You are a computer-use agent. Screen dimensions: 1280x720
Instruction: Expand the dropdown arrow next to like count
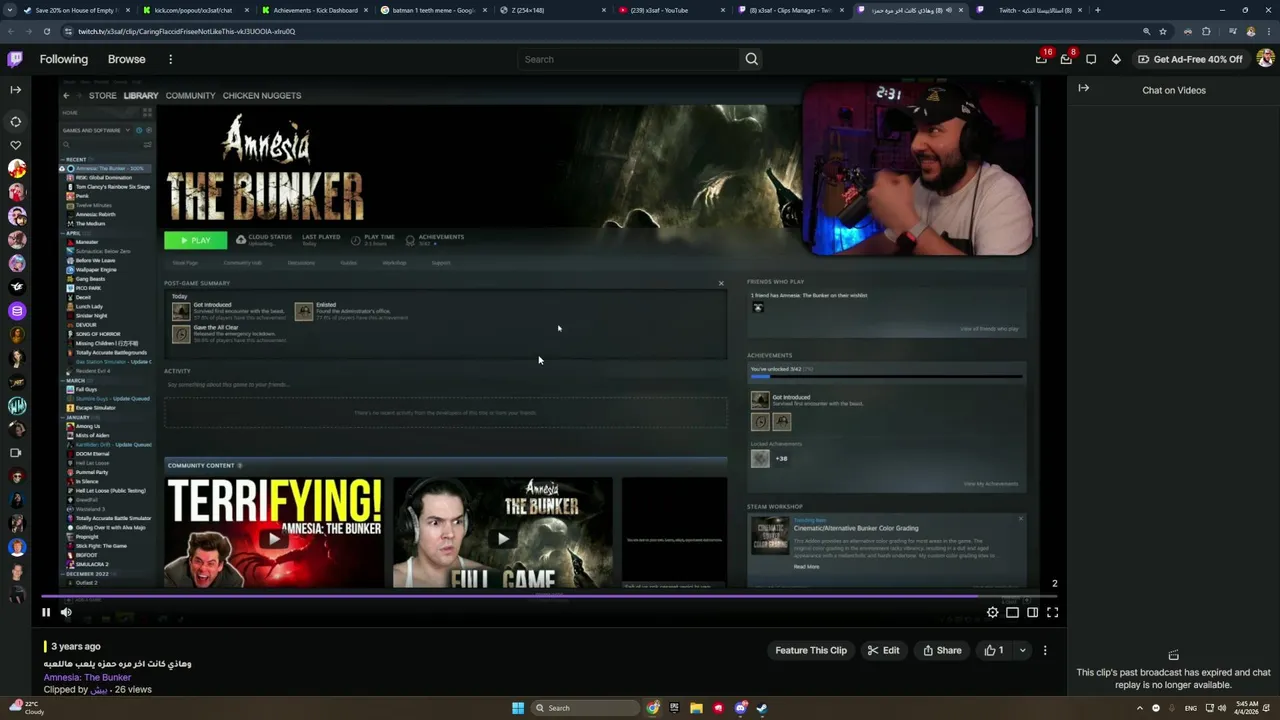tap(1022, 650)
